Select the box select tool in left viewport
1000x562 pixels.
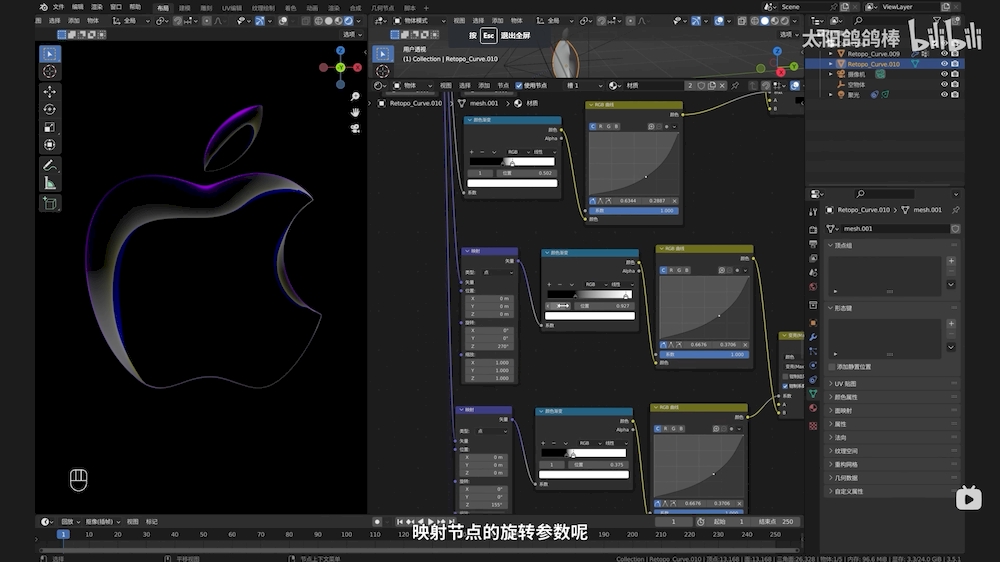point(50,54)
